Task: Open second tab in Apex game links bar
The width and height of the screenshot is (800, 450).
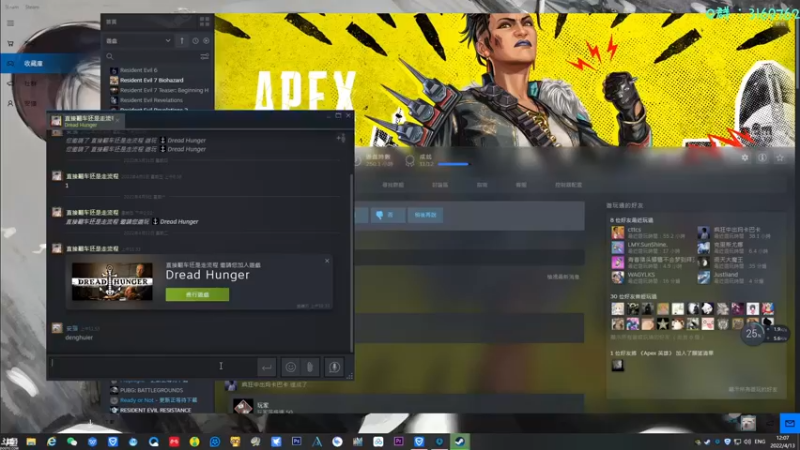Action: click(440, 185)
